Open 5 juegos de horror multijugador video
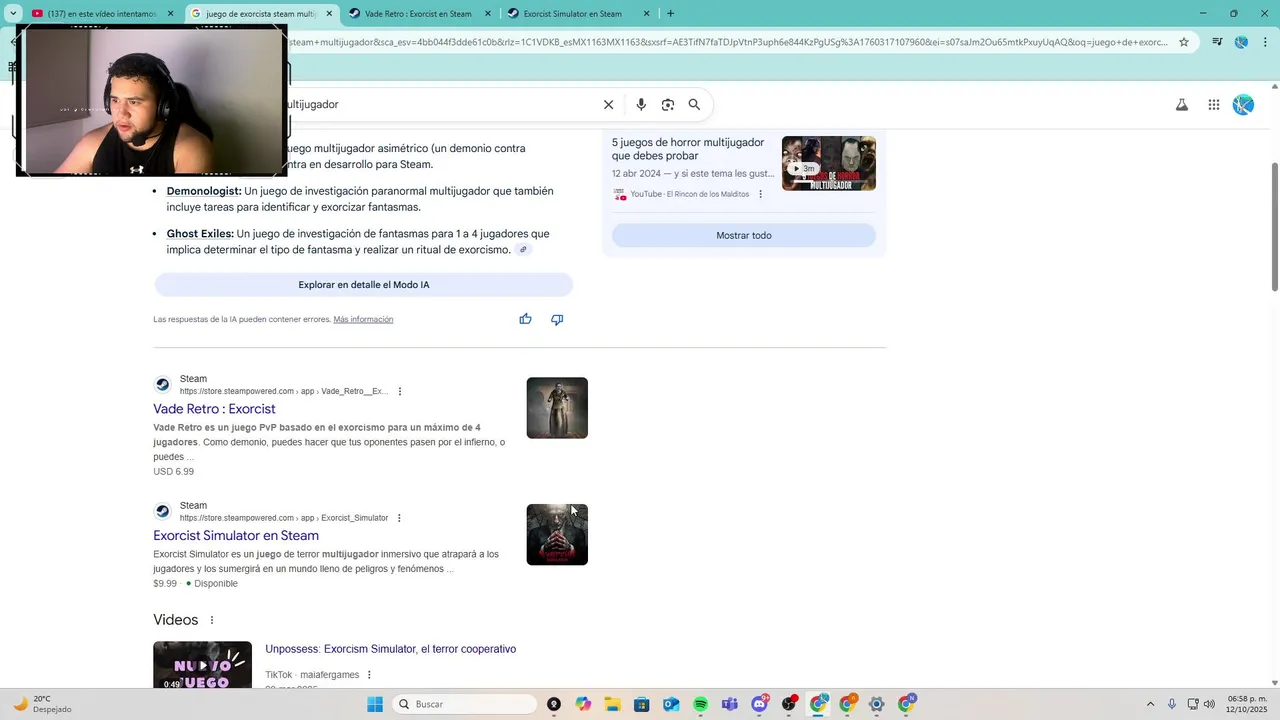 pos(688,149)
